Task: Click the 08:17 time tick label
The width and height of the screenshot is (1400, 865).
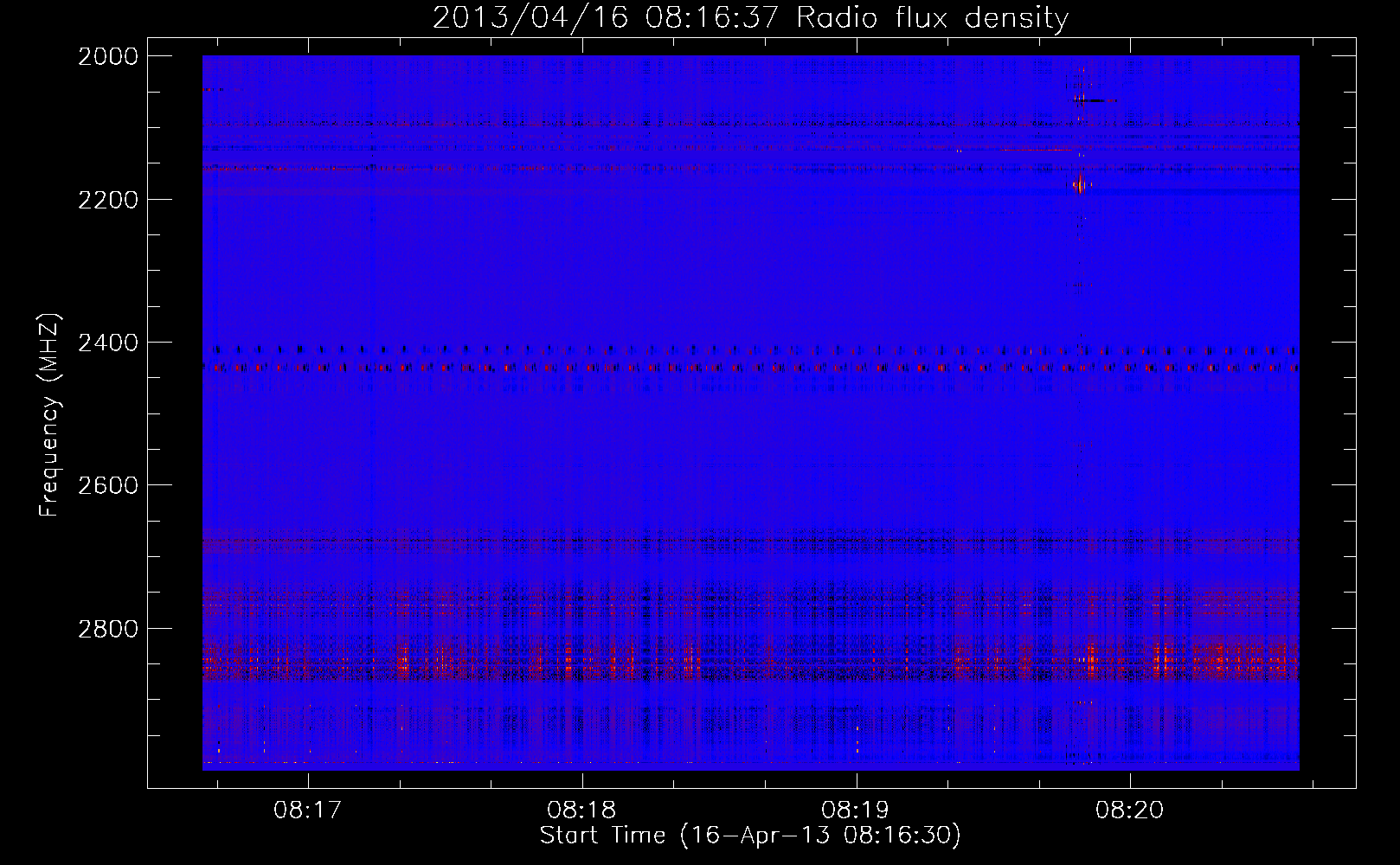Action: tap(308, 811)
